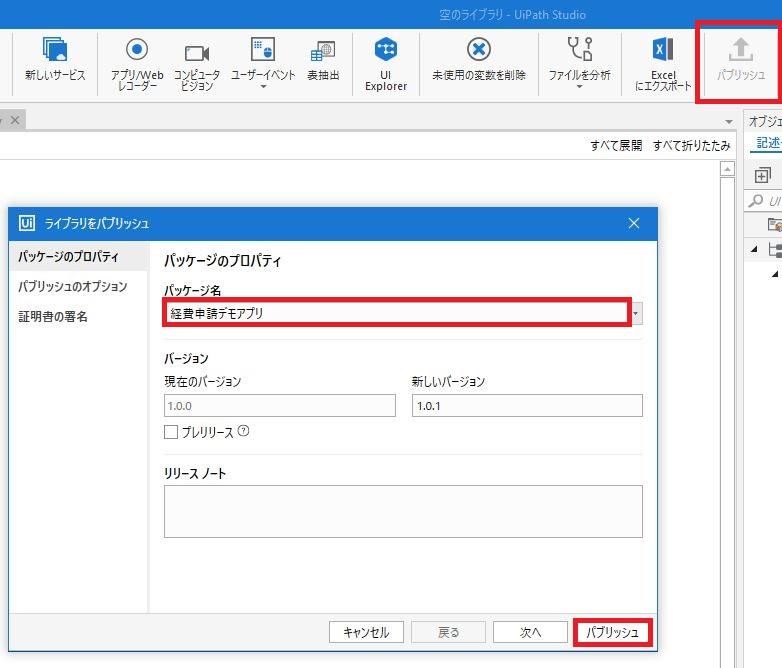Click the dialog パブリッシュ button
The width and height of the screenshot is (782, 668).
tap(612, 632)
